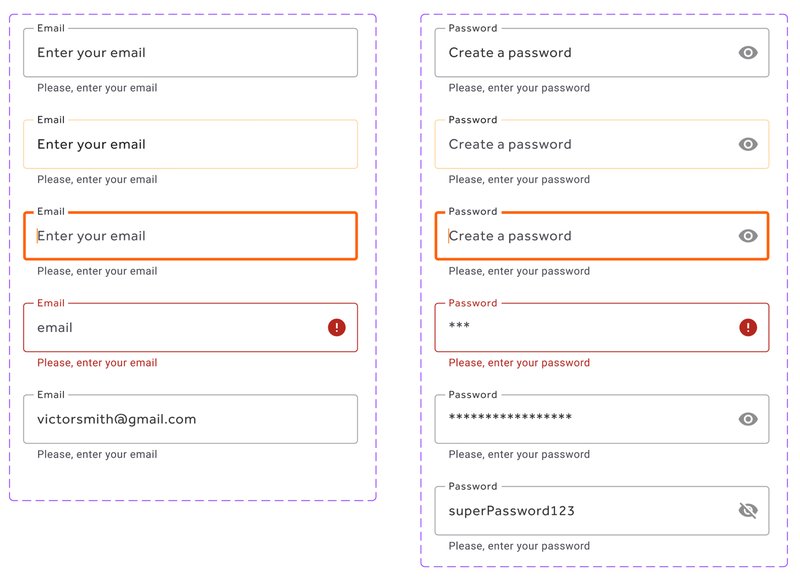Click the field showing superPassword123
The image size is (800, 583).
click(x=602, y=511)
